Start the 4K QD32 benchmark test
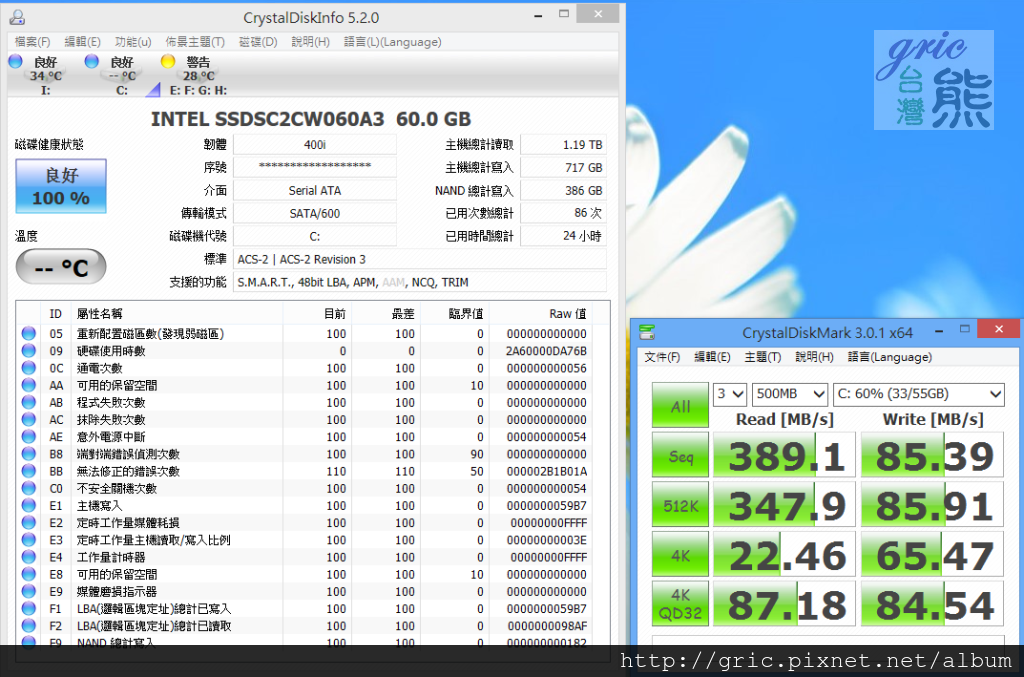This screenshot has height=677, width=1024. pos(680,605)
